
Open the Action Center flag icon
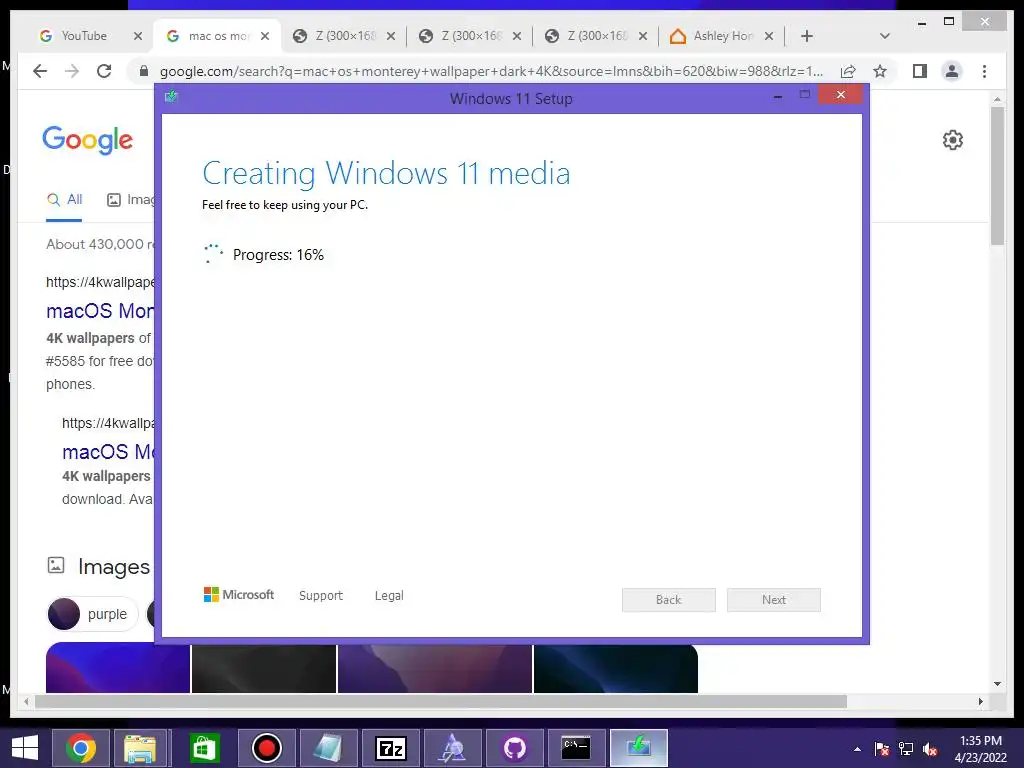point(882,749)
